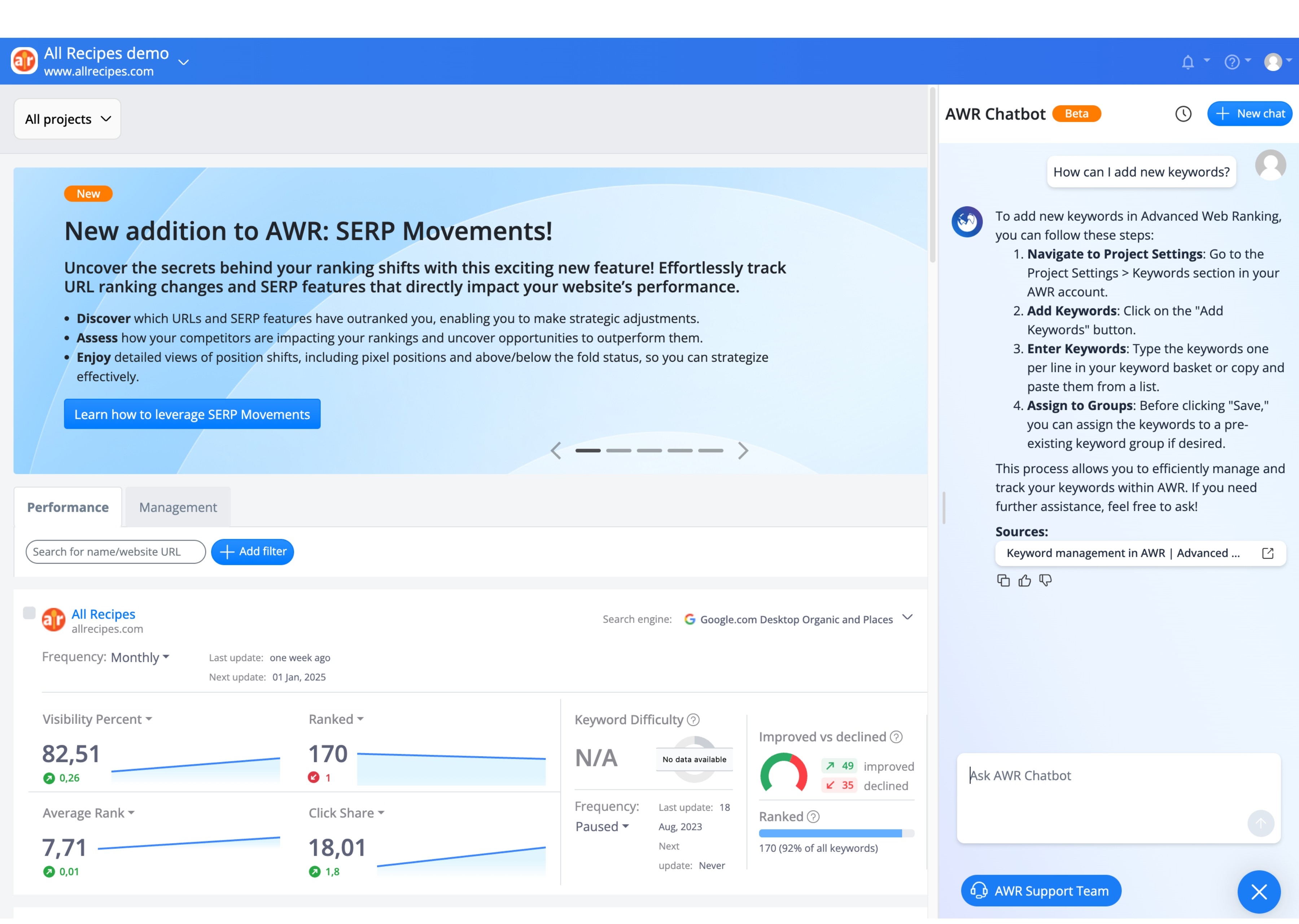Focus the name/website URL search field

[115, 552]
